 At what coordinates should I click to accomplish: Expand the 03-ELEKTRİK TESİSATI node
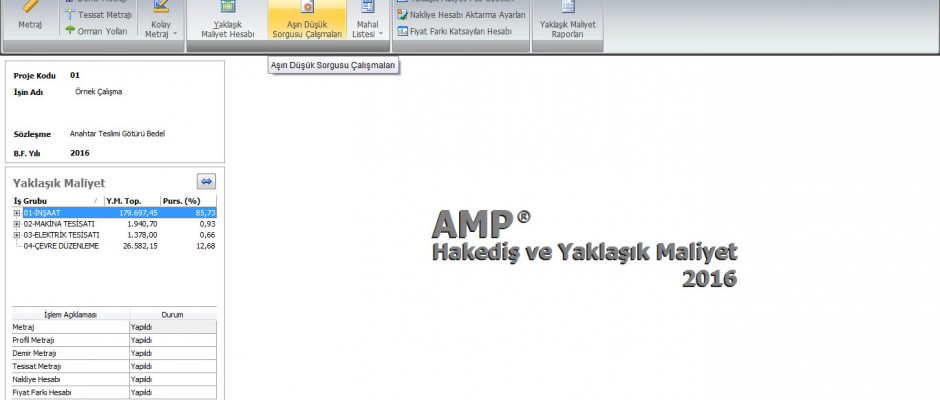[16, 235]
